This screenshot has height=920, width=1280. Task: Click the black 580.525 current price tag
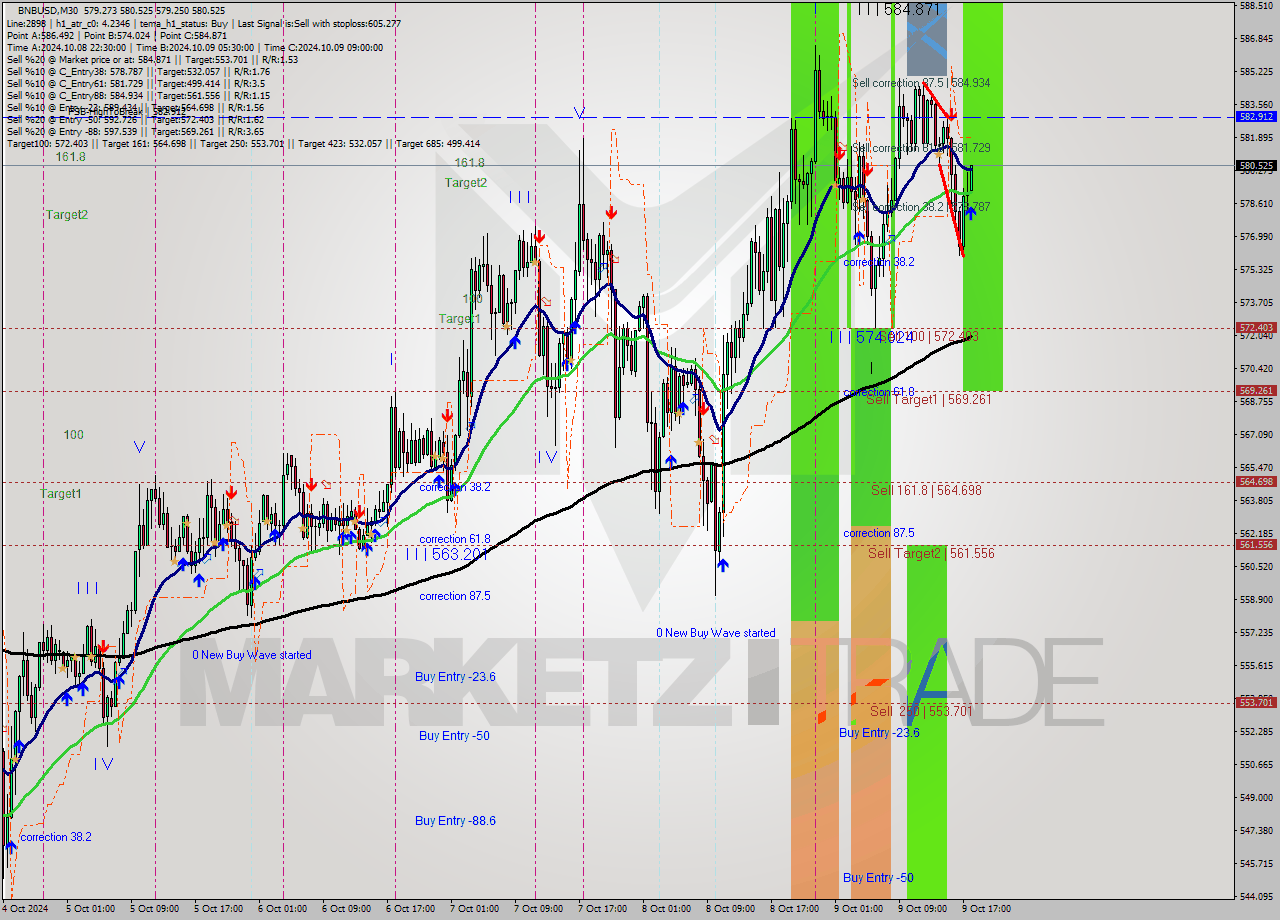point(1256,166)
